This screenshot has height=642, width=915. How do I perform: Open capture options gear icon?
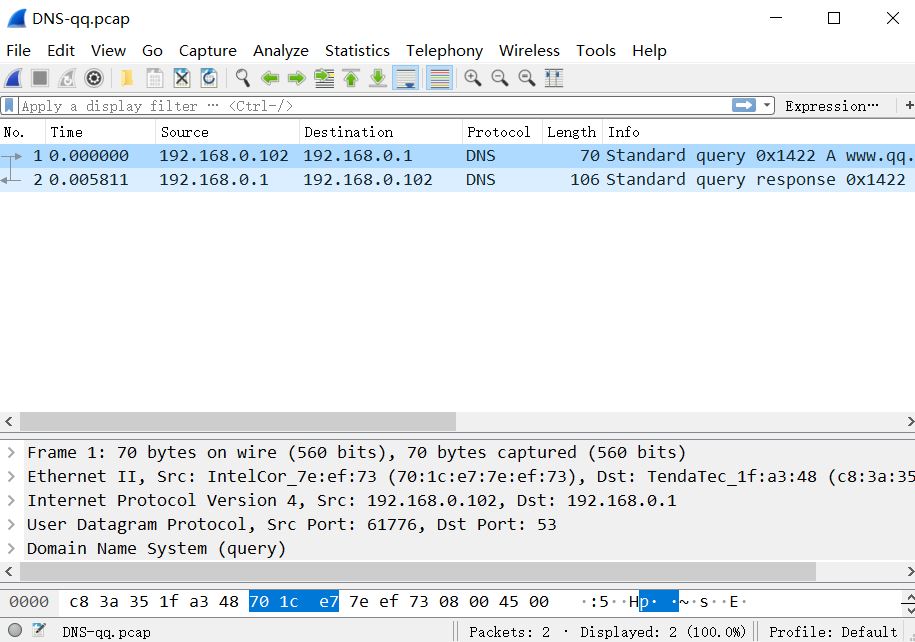pyautogui.click(x=94, y=78)
